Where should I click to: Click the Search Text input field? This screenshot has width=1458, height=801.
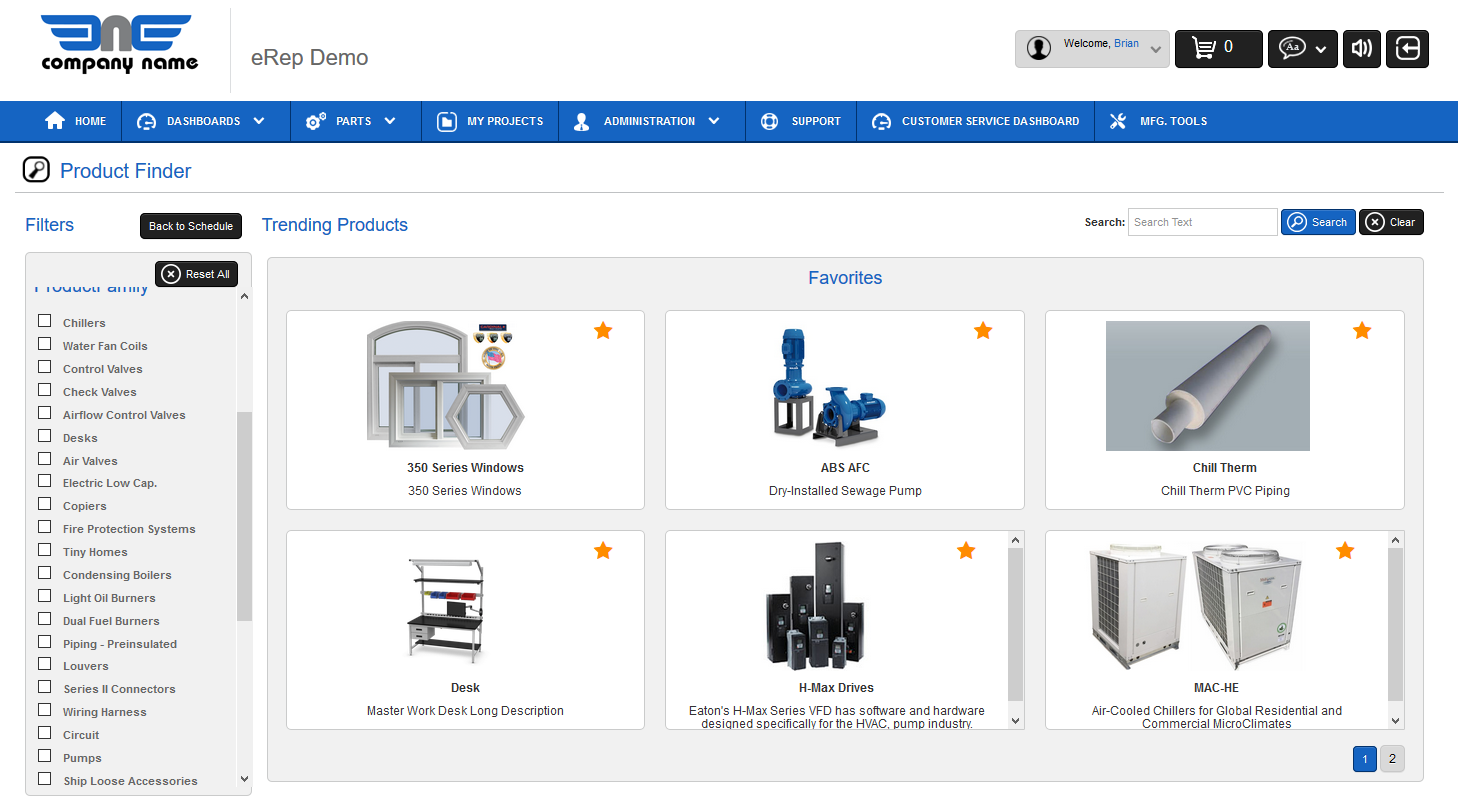point(1202,222)
